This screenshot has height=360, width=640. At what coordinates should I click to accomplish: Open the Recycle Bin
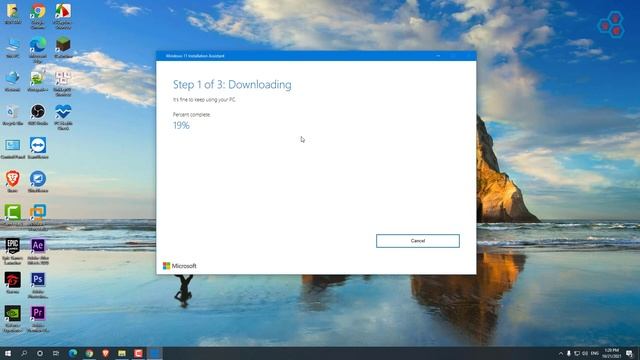(13, 115)
